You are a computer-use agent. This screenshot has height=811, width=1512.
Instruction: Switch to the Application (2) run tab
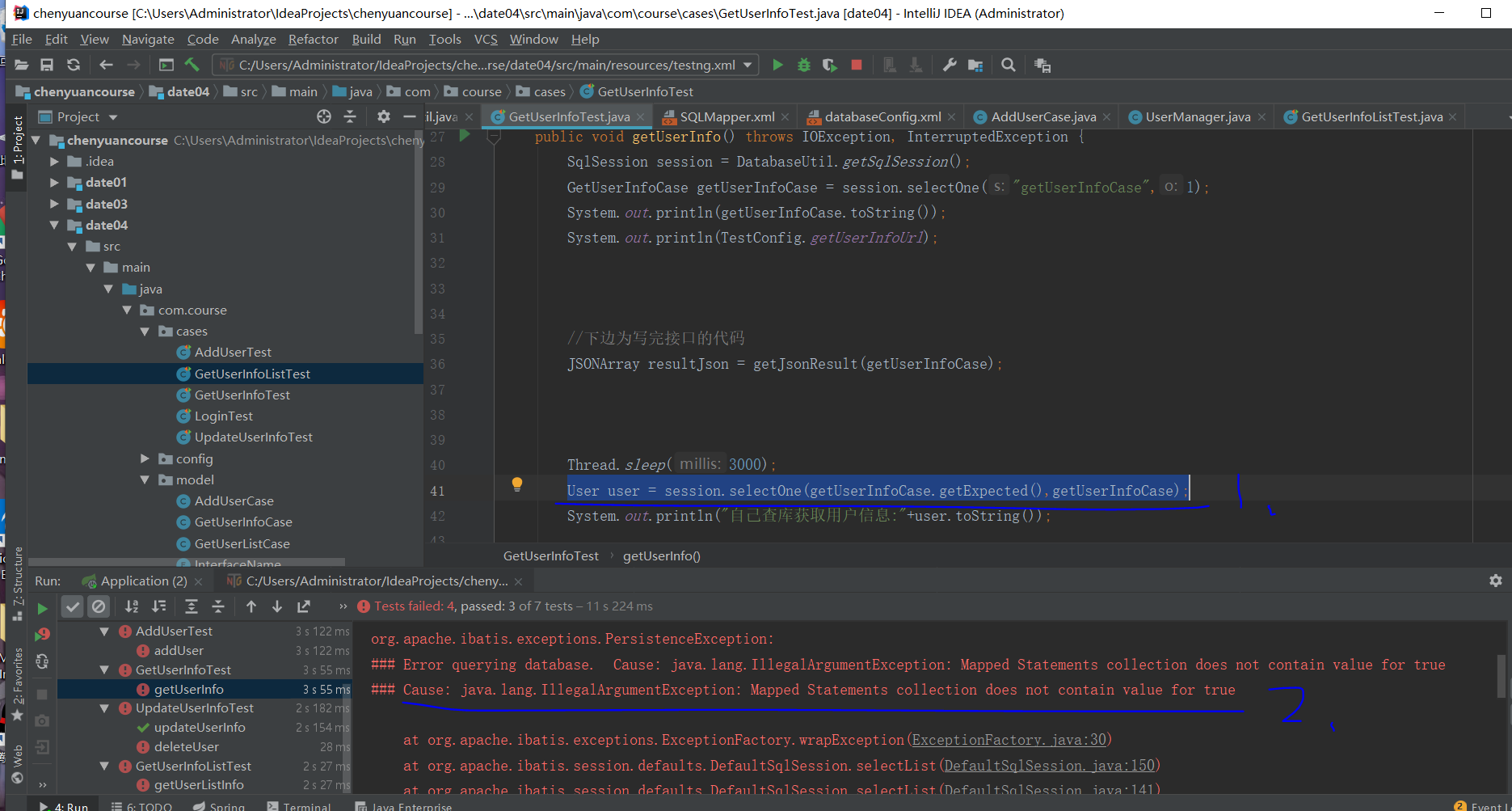pos(144,581)
